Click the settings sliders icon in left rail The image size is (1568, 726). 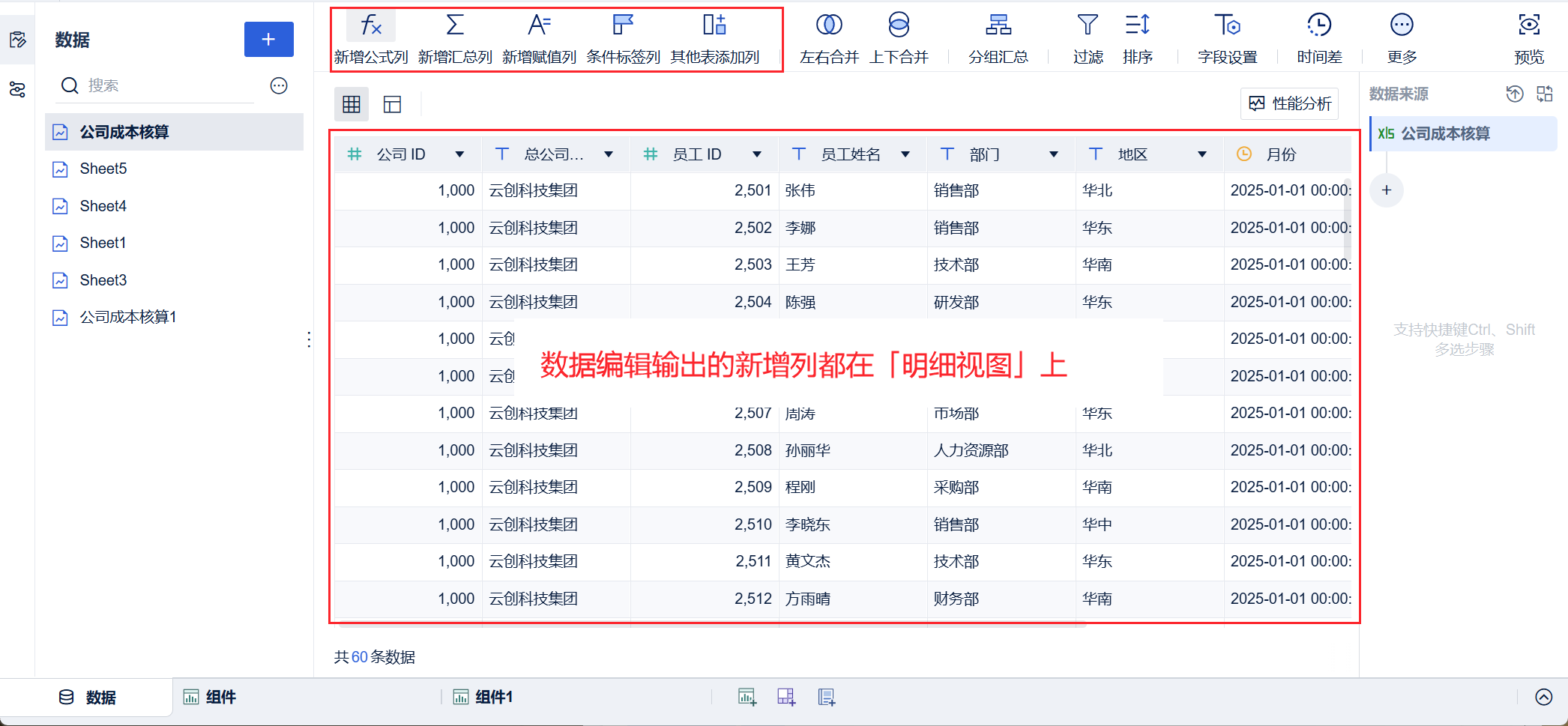(17, 90)
